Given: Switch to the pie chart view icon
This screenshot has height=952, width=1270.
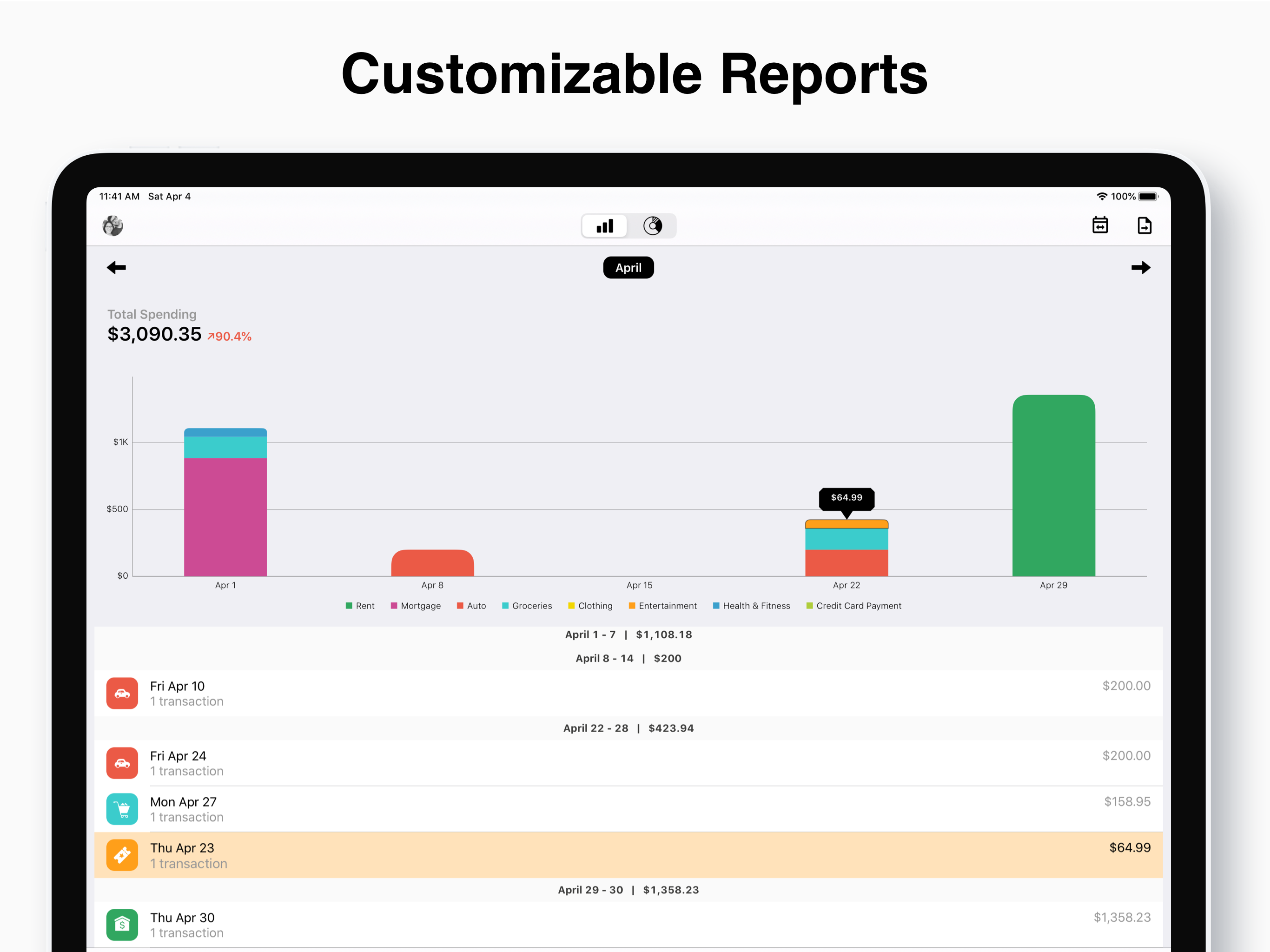Looking at the screenshot, I should click(x=653, y=225).
